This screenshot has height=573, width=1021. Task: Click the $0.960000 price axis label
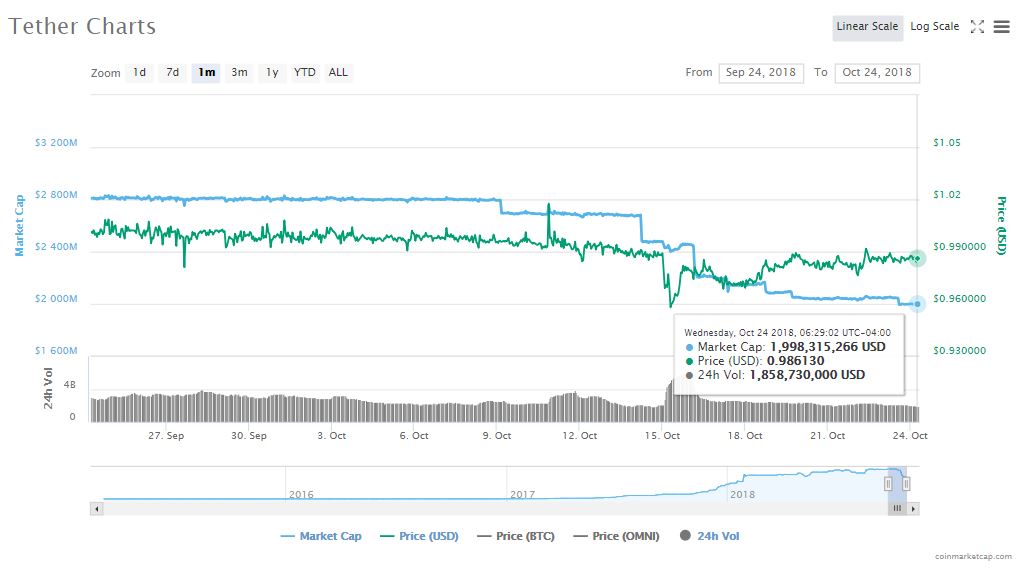960,299
